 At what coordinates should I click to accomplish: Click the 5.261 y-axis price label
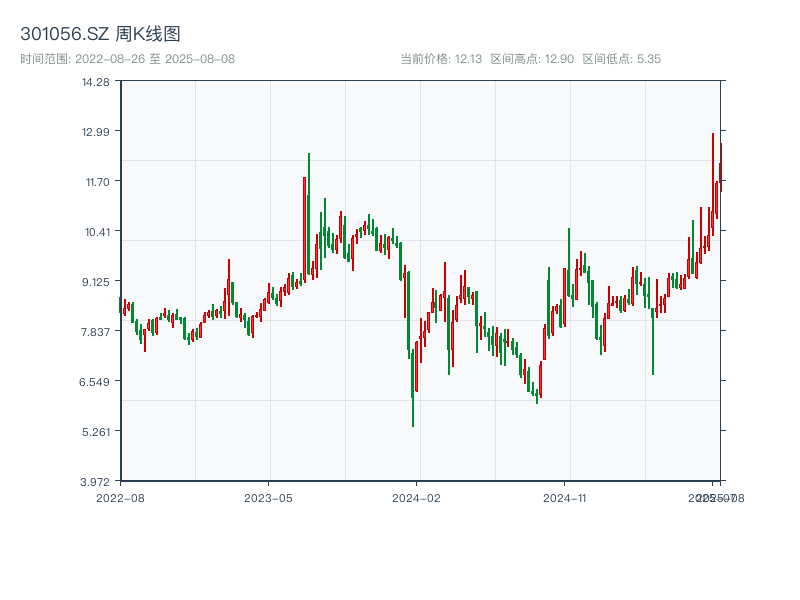(x=96, y=432)
